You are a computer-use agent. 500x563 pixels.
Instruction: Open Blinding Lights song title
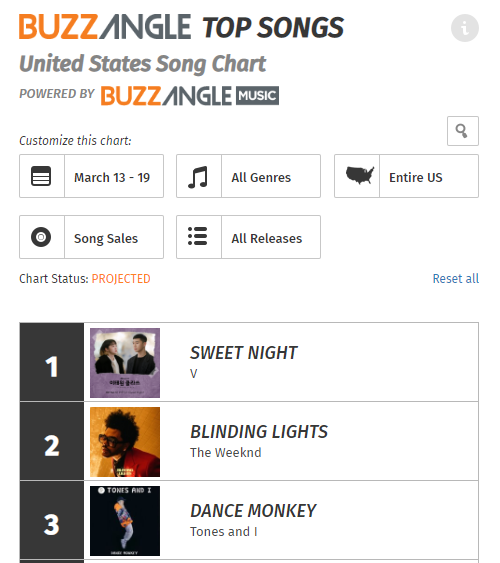(x=259, y=432)
